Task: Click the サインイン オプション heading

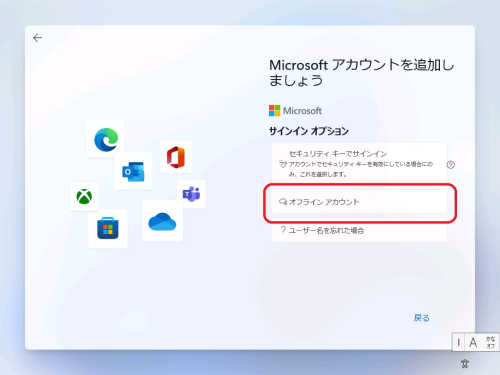Action: 309,131
